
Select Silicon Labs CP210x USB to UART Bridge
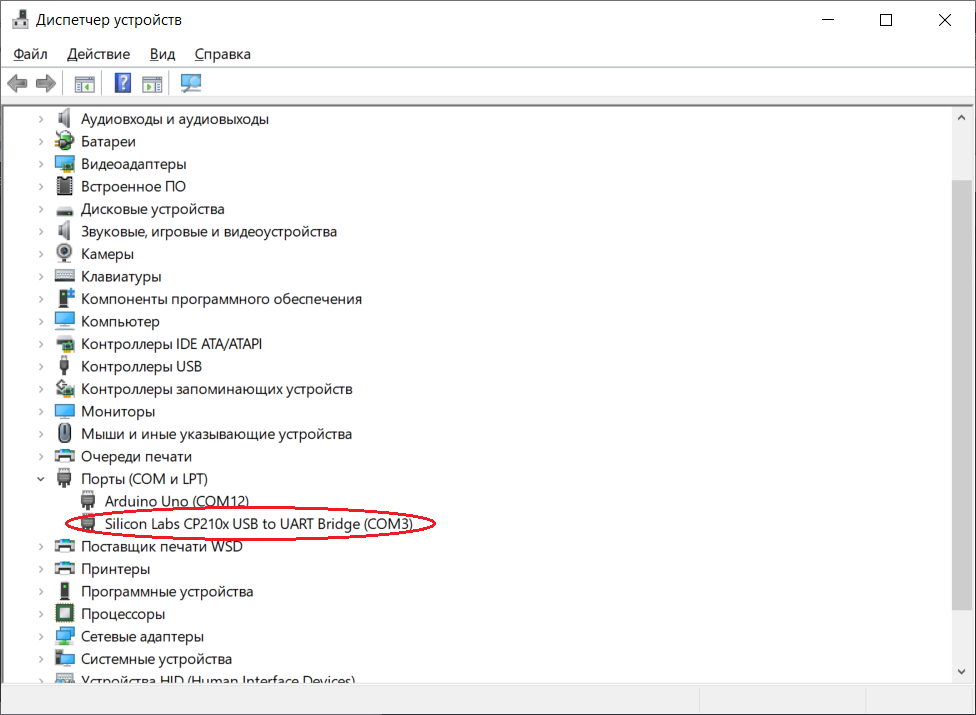[258, 524]
